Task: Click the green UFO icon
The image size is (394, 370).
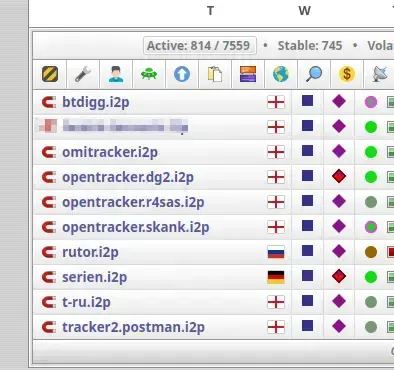Action: [x=149, y=74]
